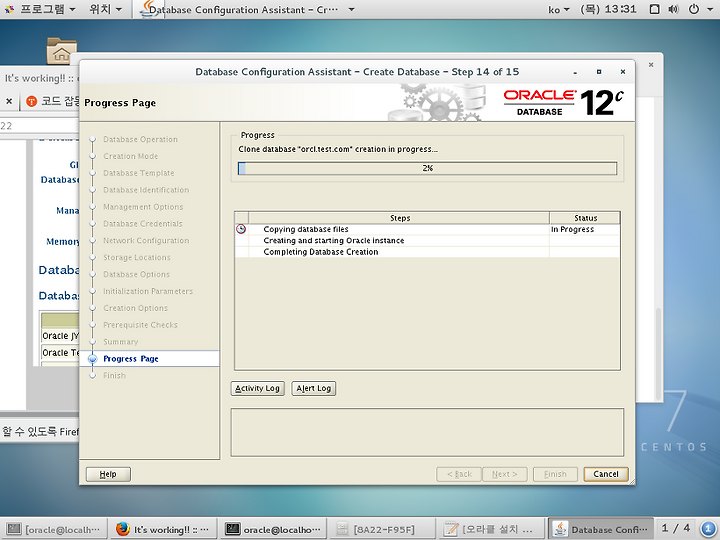The width and height of the screenshot is (720, 540).
Task: Click the Firefox icon in the taskbar
Action: point(122,529)
